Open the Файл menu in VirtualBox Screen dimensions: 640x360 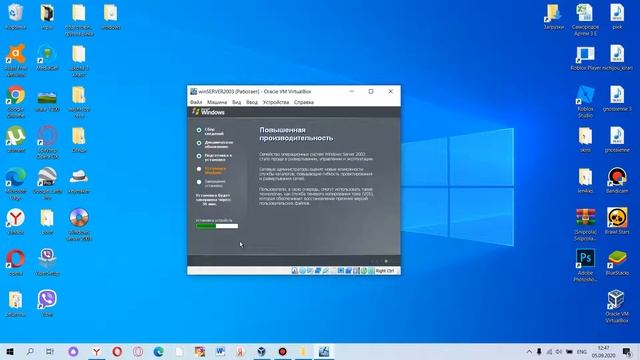(196, 102)
